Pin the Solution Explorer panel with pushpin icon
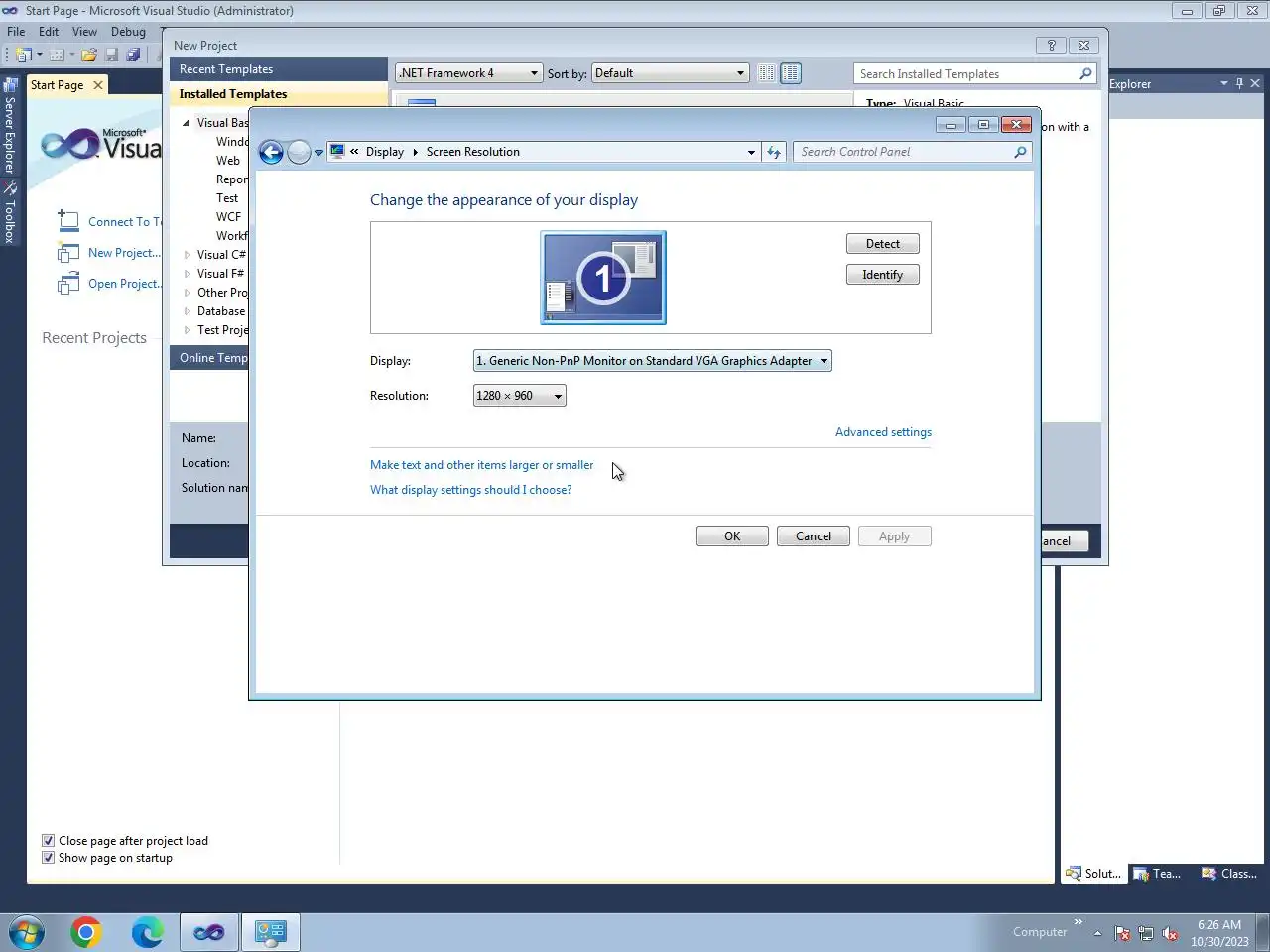Screen dimensions: 1270x952 1239,83
